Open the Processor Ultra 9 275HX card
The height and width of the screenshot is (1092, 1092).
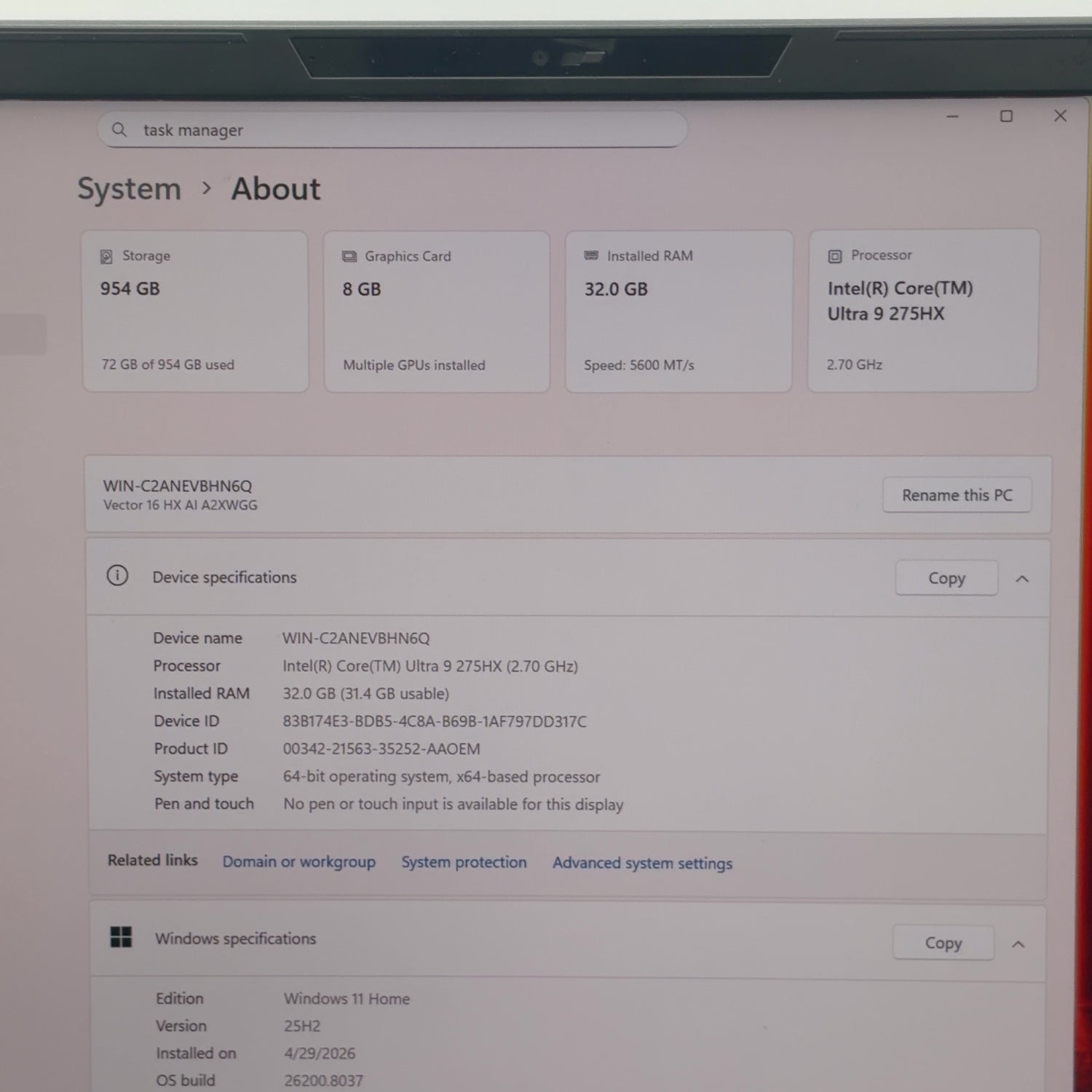click(923, 311)
